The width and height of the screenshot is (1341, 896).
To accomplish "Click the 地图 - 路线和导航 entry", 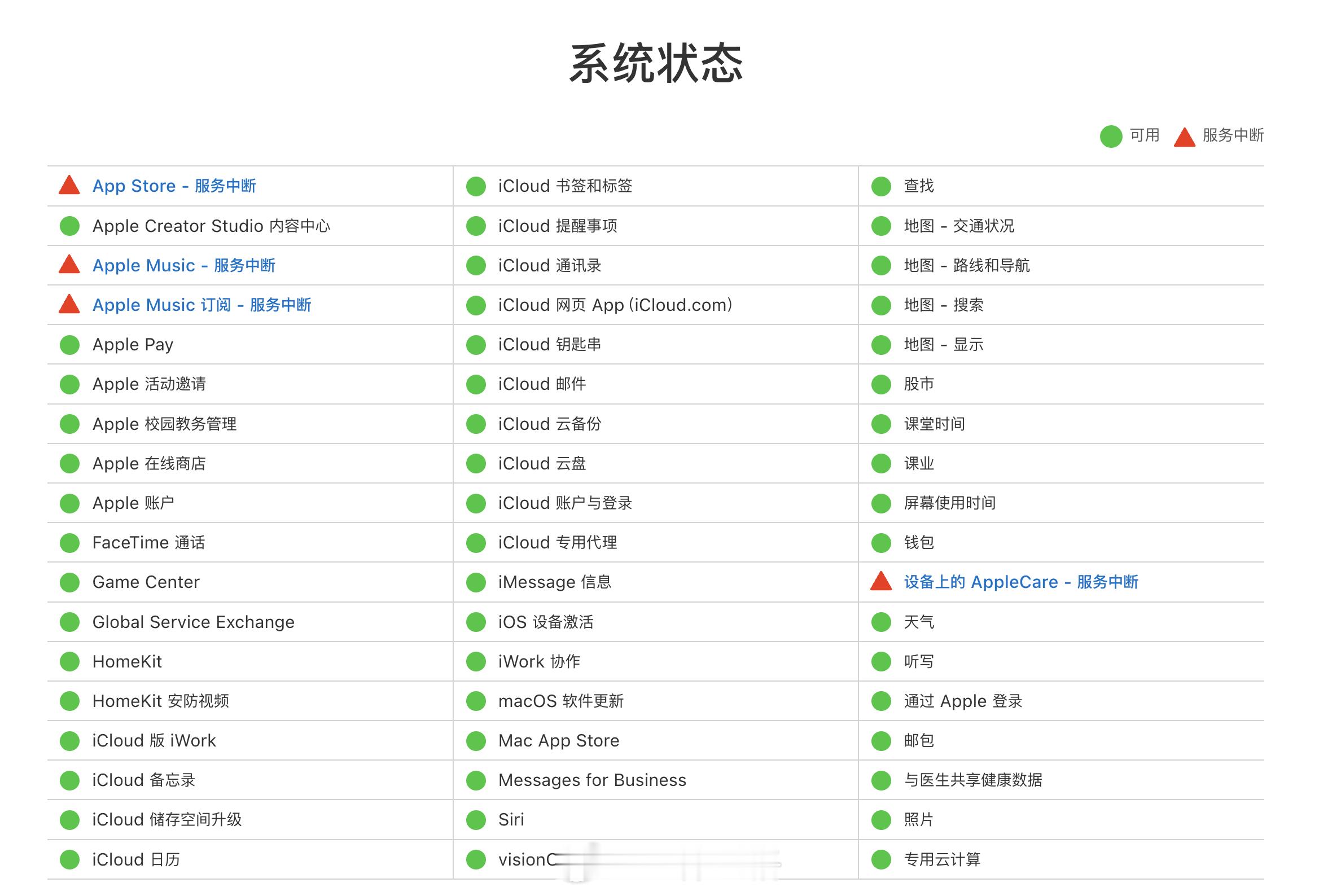I will pyautogui.click(x=967, y=265).
